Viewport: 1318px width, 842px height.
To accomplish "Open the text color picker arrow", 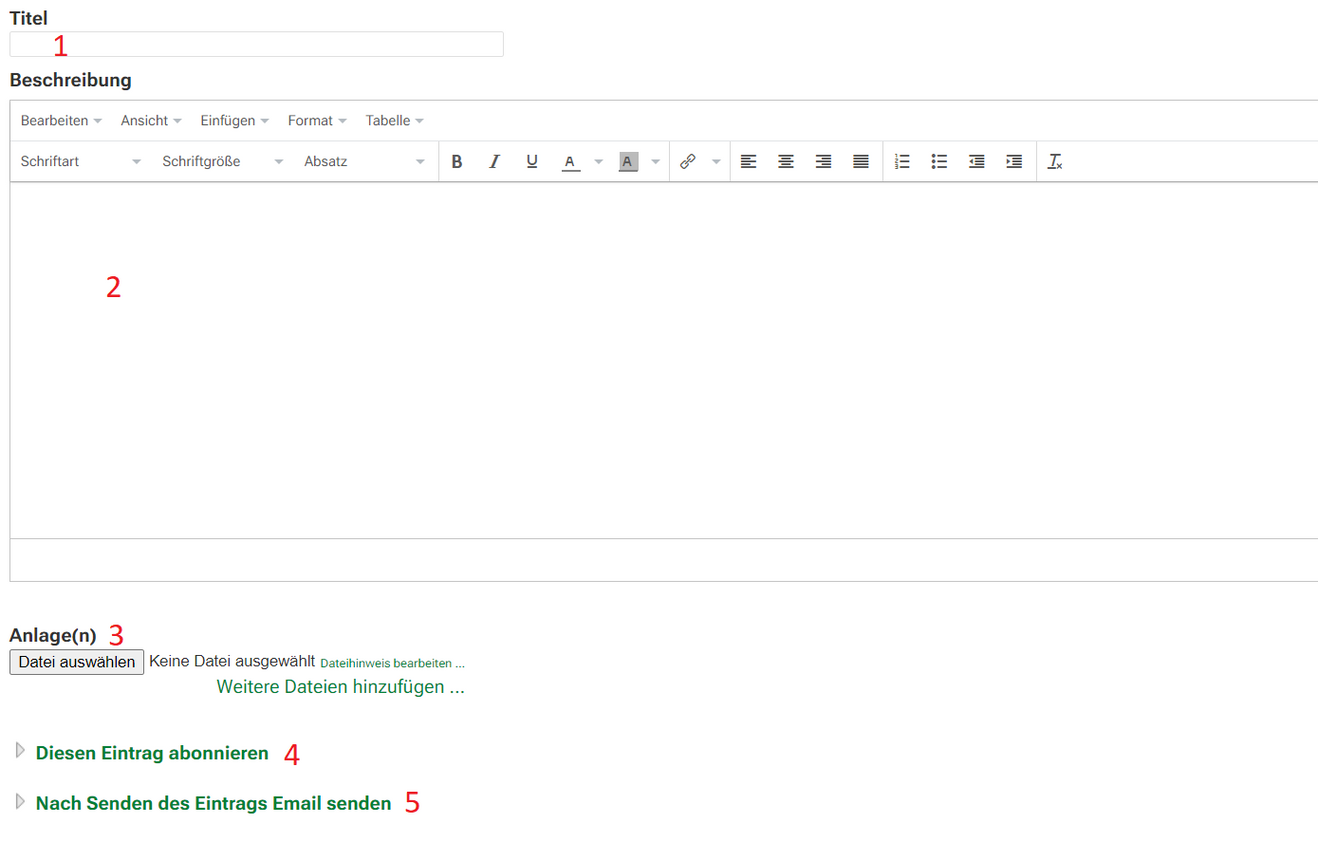I will [598, 161].
